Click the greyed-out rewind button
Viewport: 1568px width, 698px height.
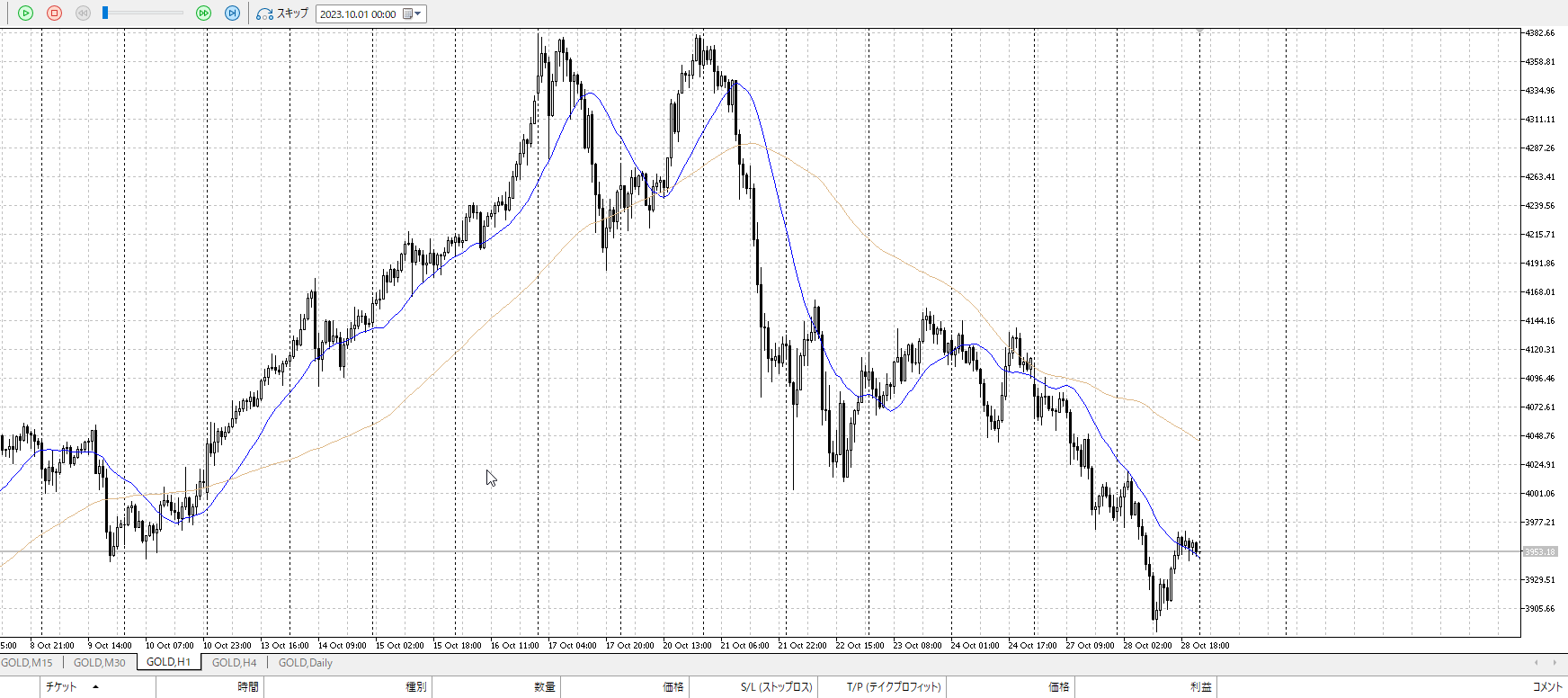pos(83,13)
